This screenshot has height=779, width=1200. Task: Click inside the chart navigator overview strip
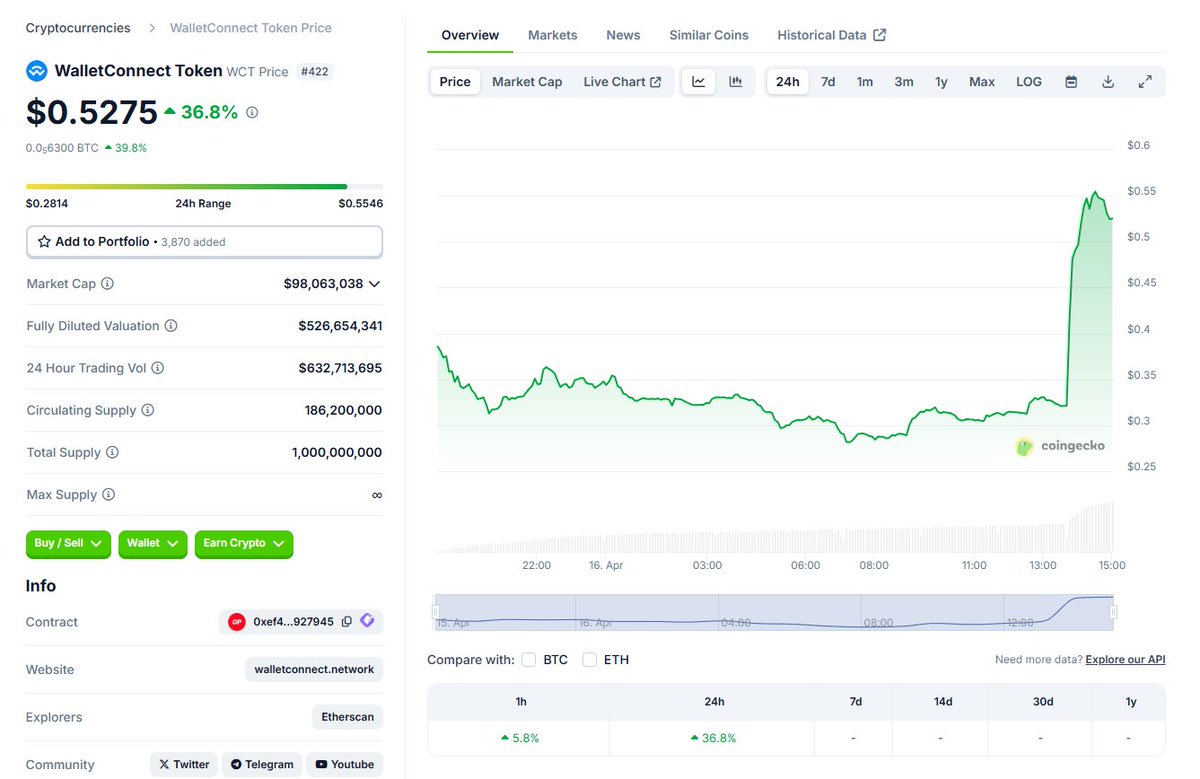click(x=774, y=612)
